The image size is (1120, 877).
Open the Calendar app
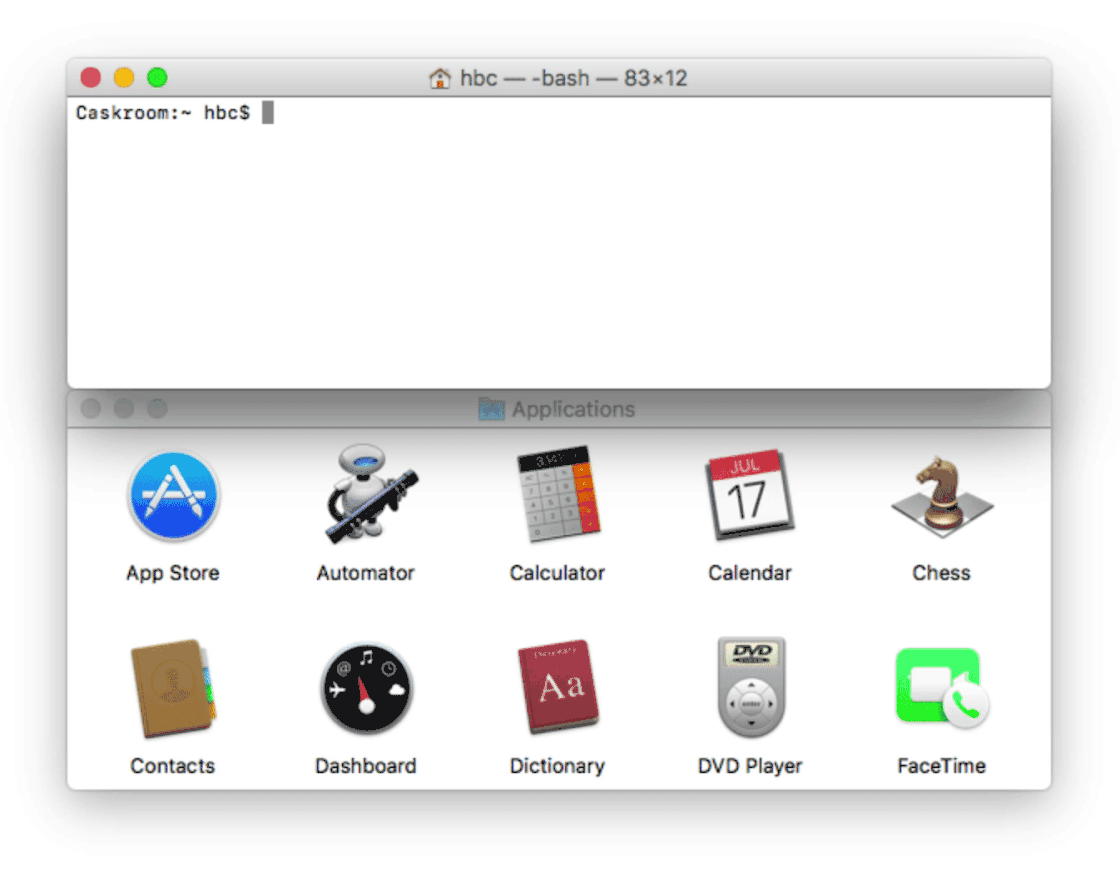pyautogui.click(x=749, y=496)
